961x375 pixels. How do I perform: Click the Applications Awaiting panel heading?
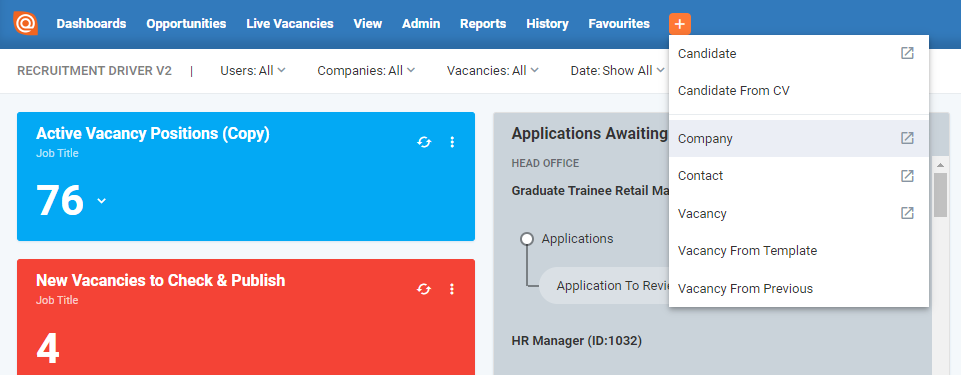[590, 134]
